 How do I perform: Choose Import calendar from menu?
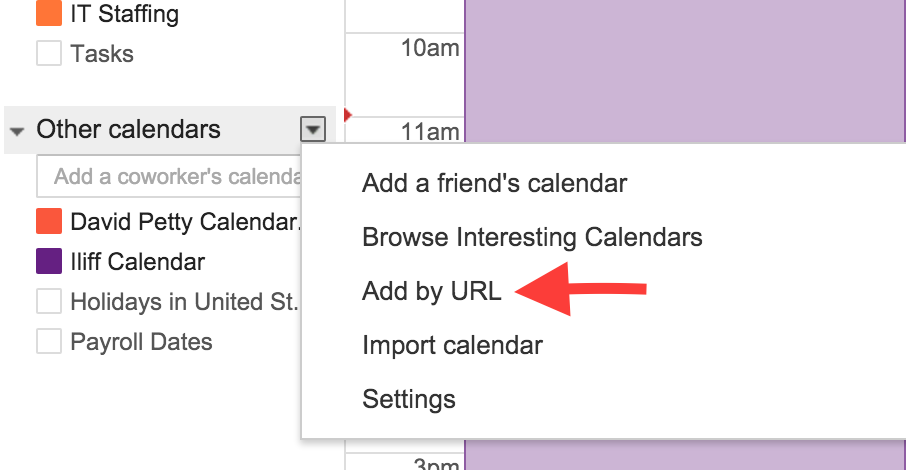pos(452,346)
